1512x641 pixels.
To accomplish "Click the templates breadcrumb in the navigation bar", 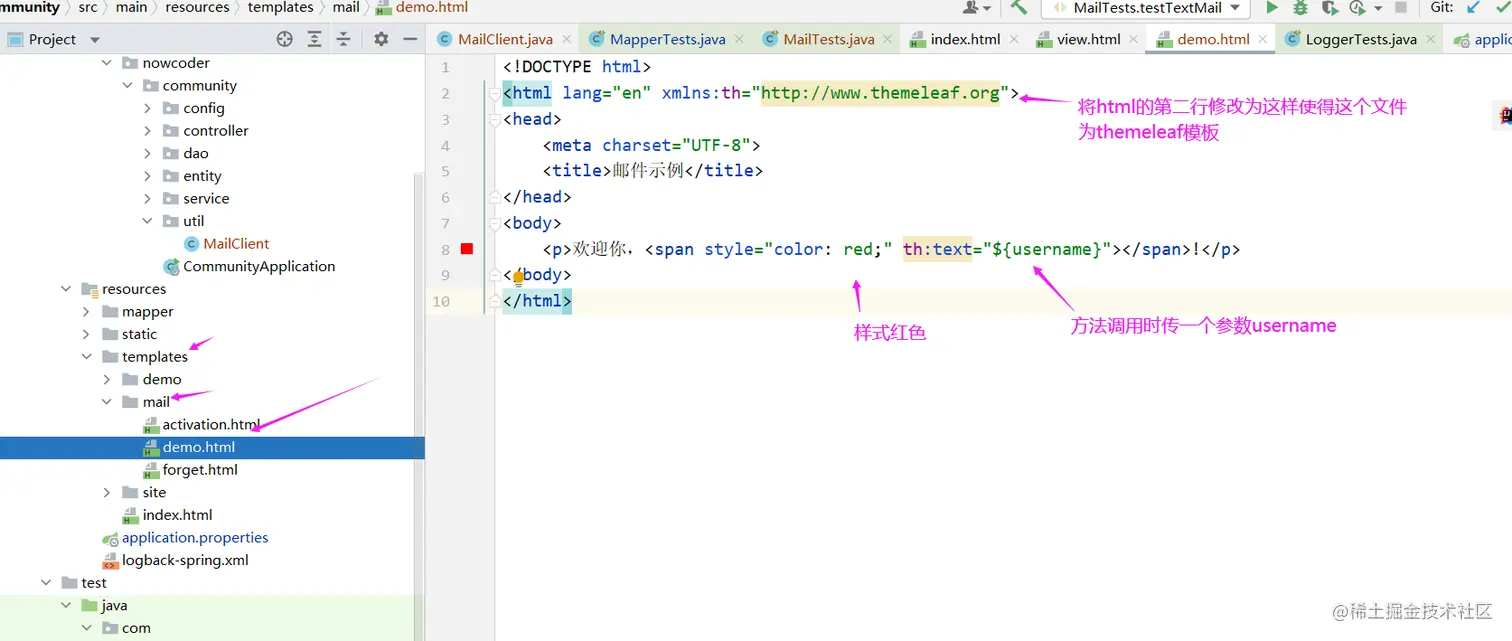I will pyautogui.click(x=280, y=7).
